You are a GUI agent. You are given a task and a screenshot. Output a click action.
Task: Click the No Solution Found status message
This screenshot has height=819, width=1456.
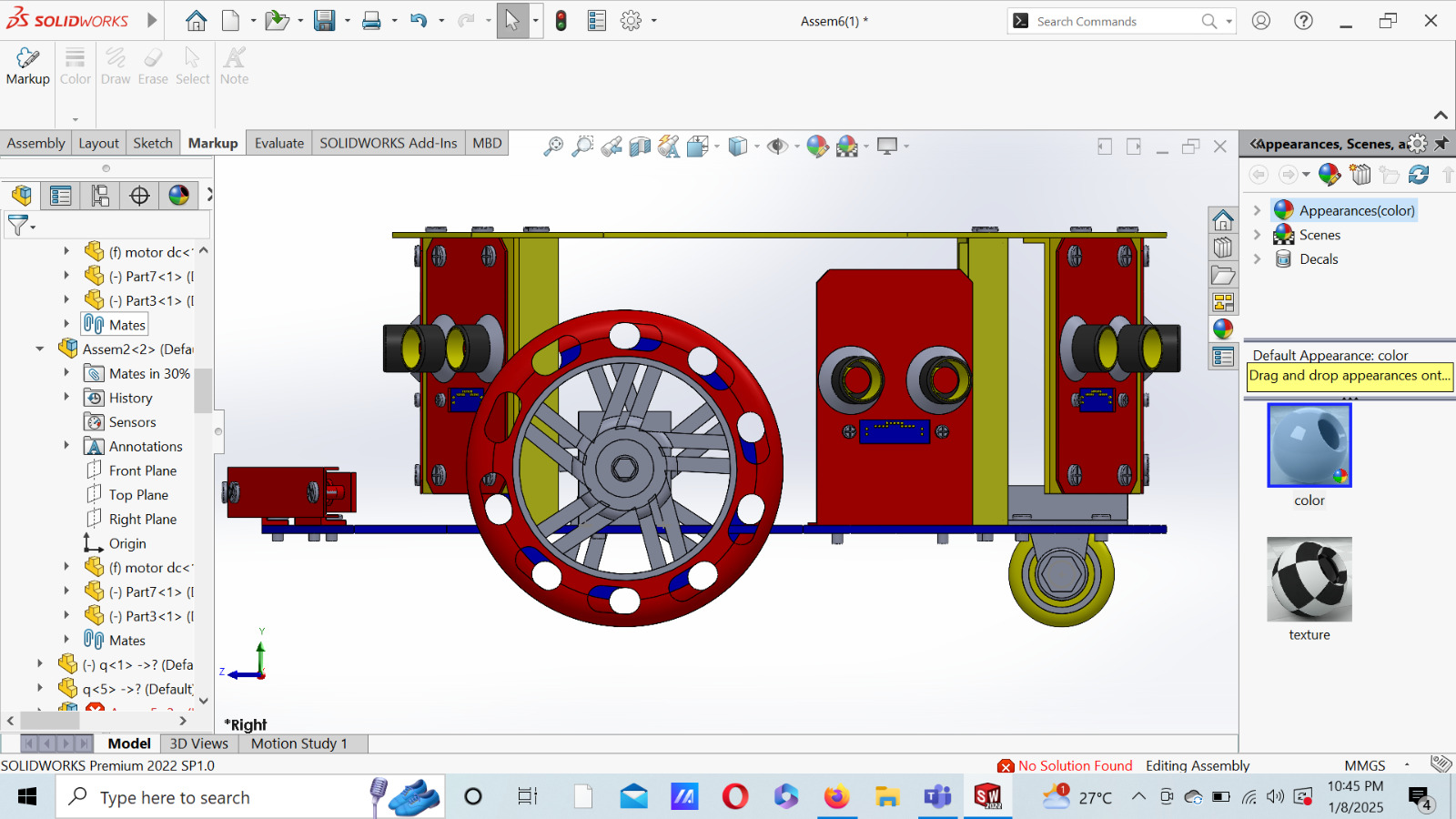(1075, 765)
